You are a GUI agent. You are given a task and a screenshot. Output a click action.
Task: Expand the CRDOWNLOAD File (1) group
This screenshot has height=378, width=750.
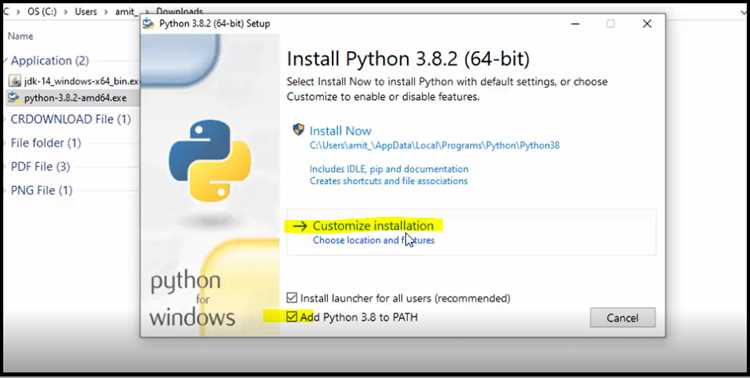(6, 119)
